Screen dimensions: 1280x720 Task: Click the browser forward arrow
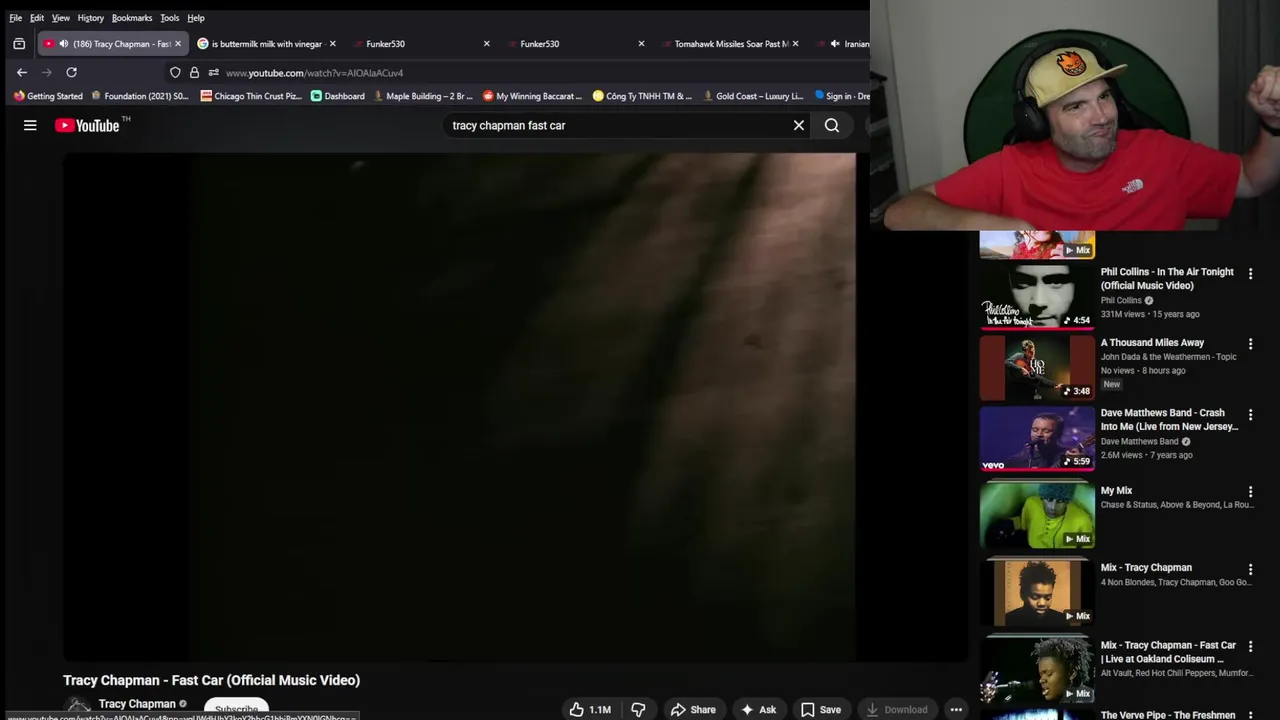pos(46,72)
